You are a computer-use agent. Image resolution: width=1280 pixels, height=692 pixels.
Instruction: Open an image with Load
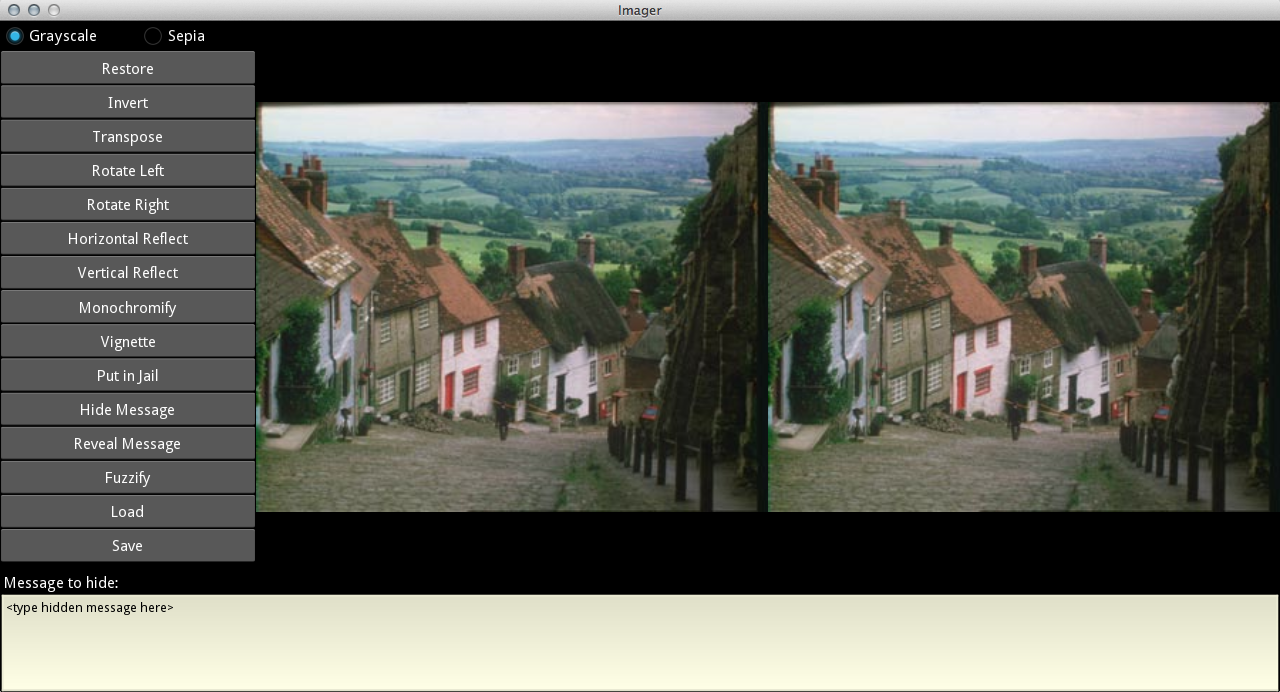(x=128, y=512)
